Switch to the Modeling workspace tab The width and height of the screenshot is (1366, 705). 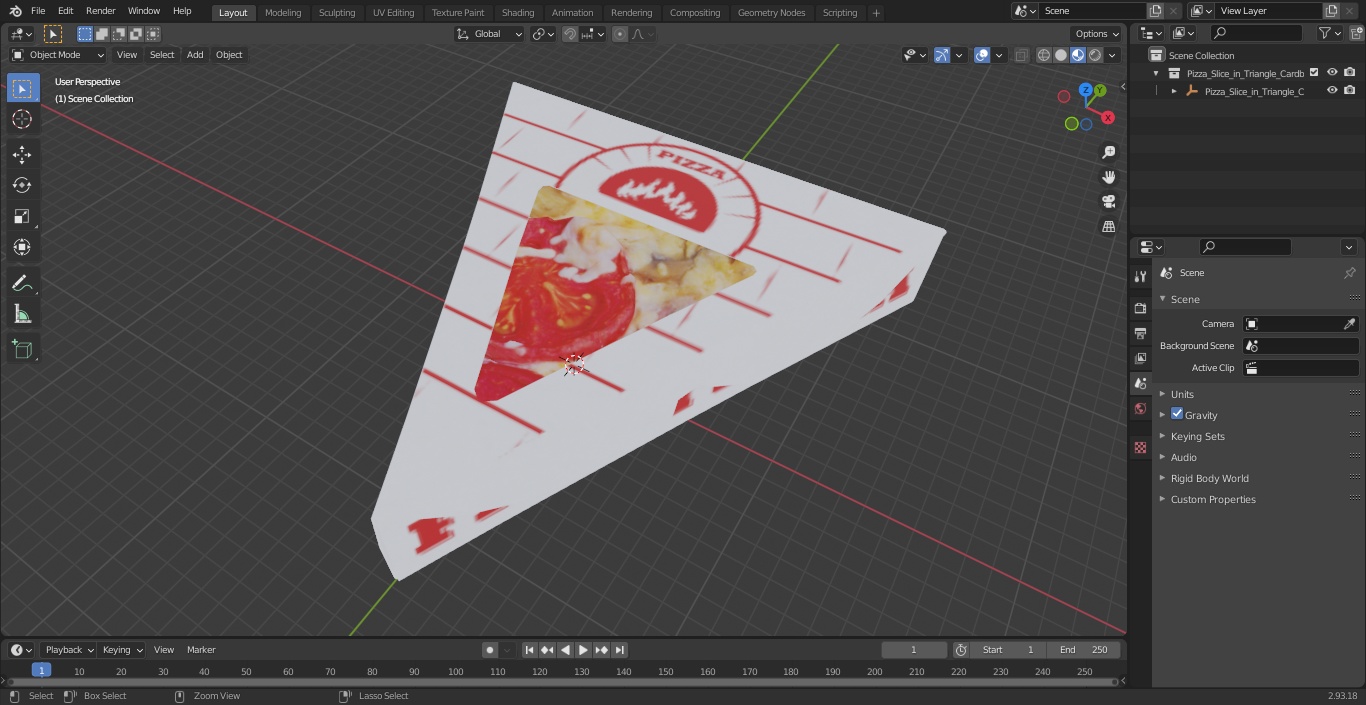pyautogui.click(x=283, y=12)
